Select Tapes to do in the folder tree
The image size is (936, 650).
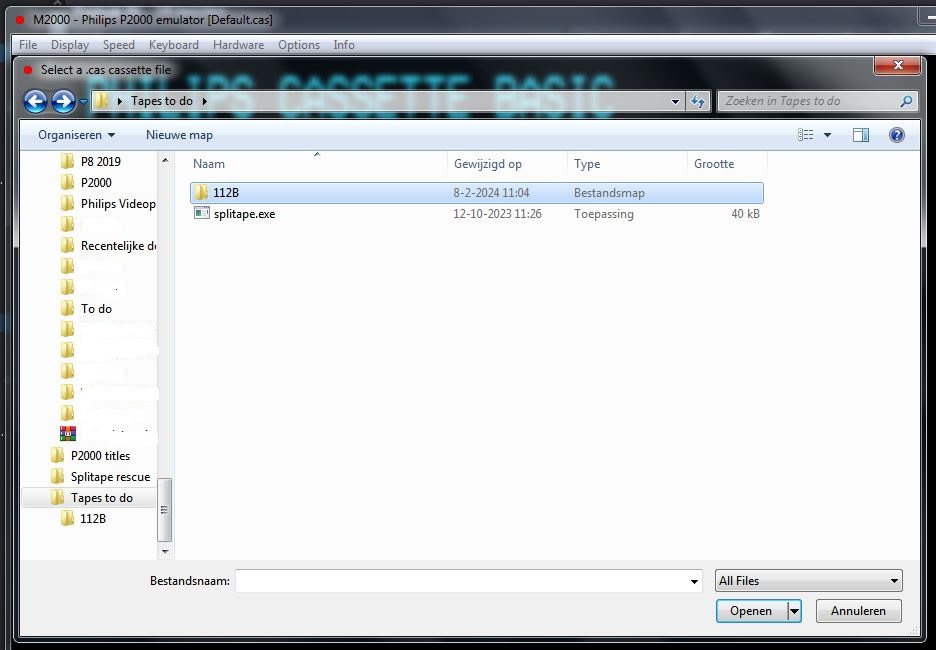pyautogui.click(x=101, y=497)
